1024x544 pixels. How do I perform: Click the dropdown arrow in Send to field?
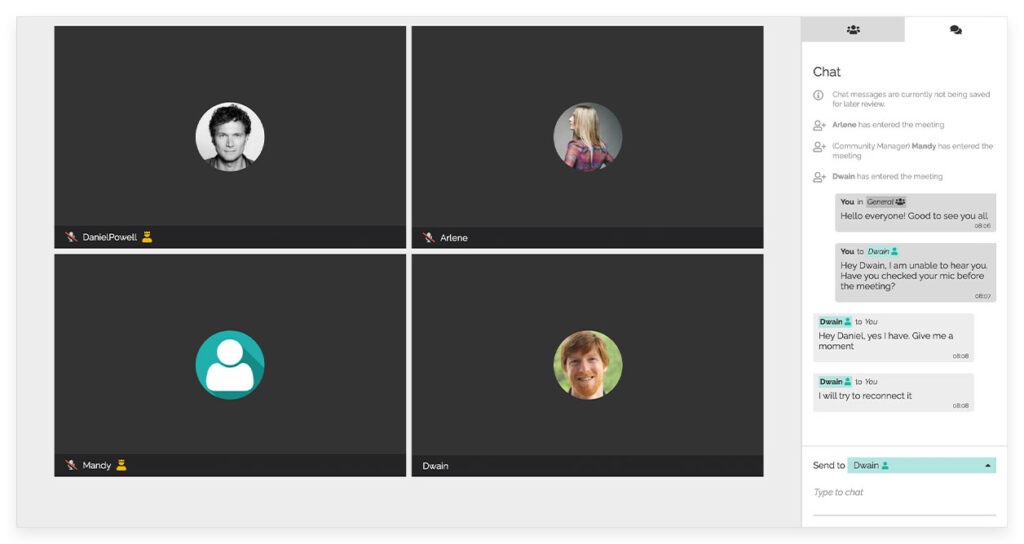pyautogui.click(x=987, y=466)
